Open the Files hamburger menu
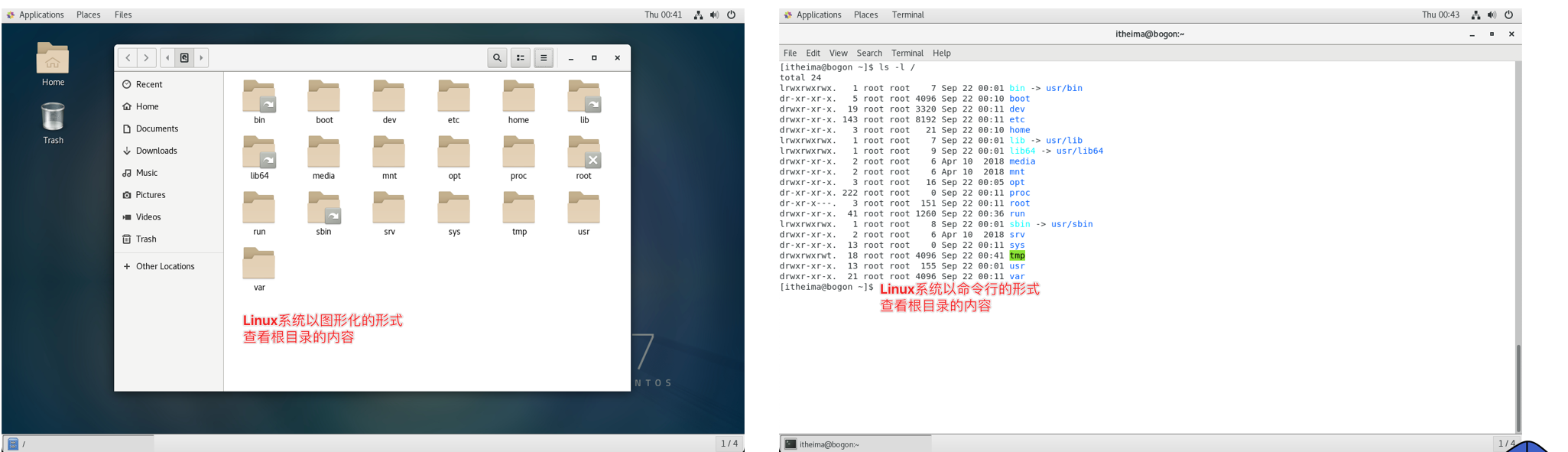This screenshot has width=1568, height=452. point(544,57)
